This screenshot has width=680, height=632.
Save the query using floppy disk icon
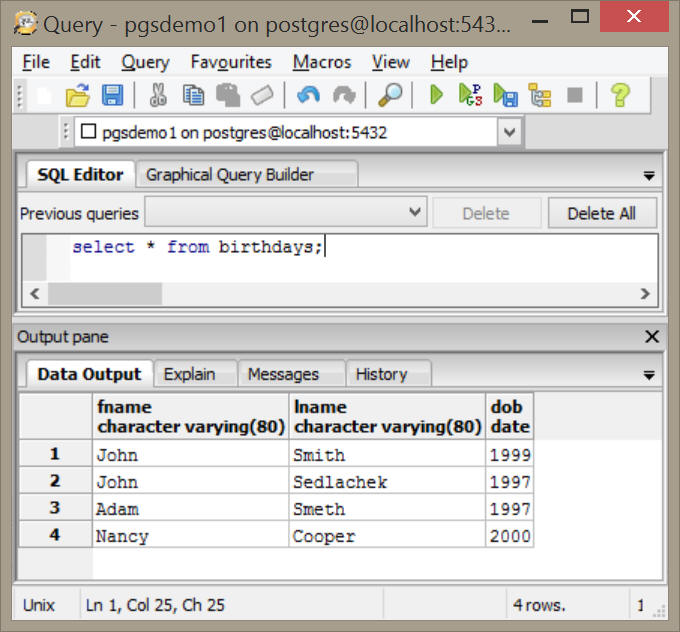[x=112, y=95]
